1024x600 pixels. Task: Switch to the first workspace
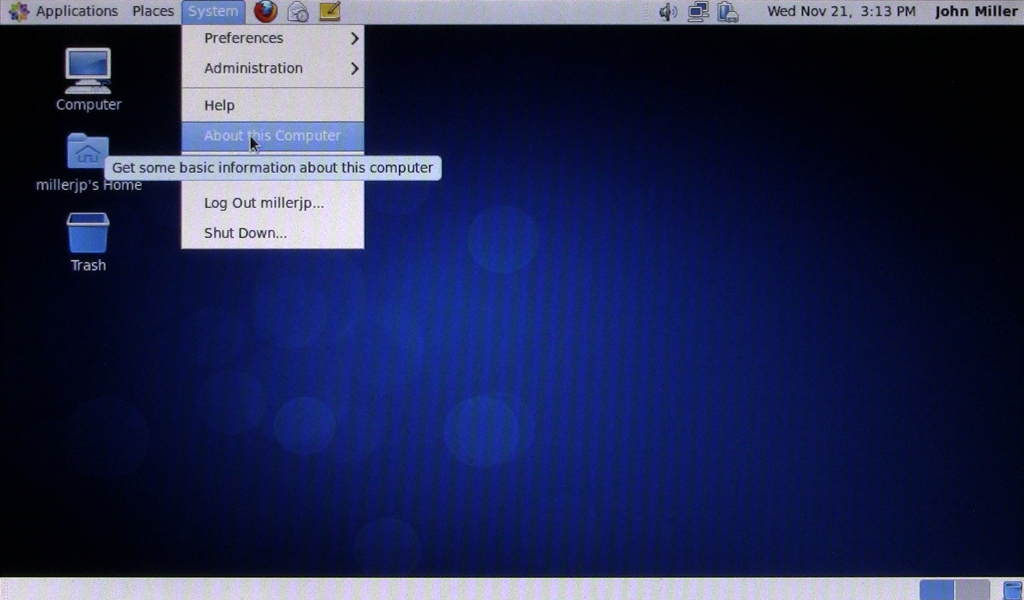pyautogui.click(x=937, y=590)
